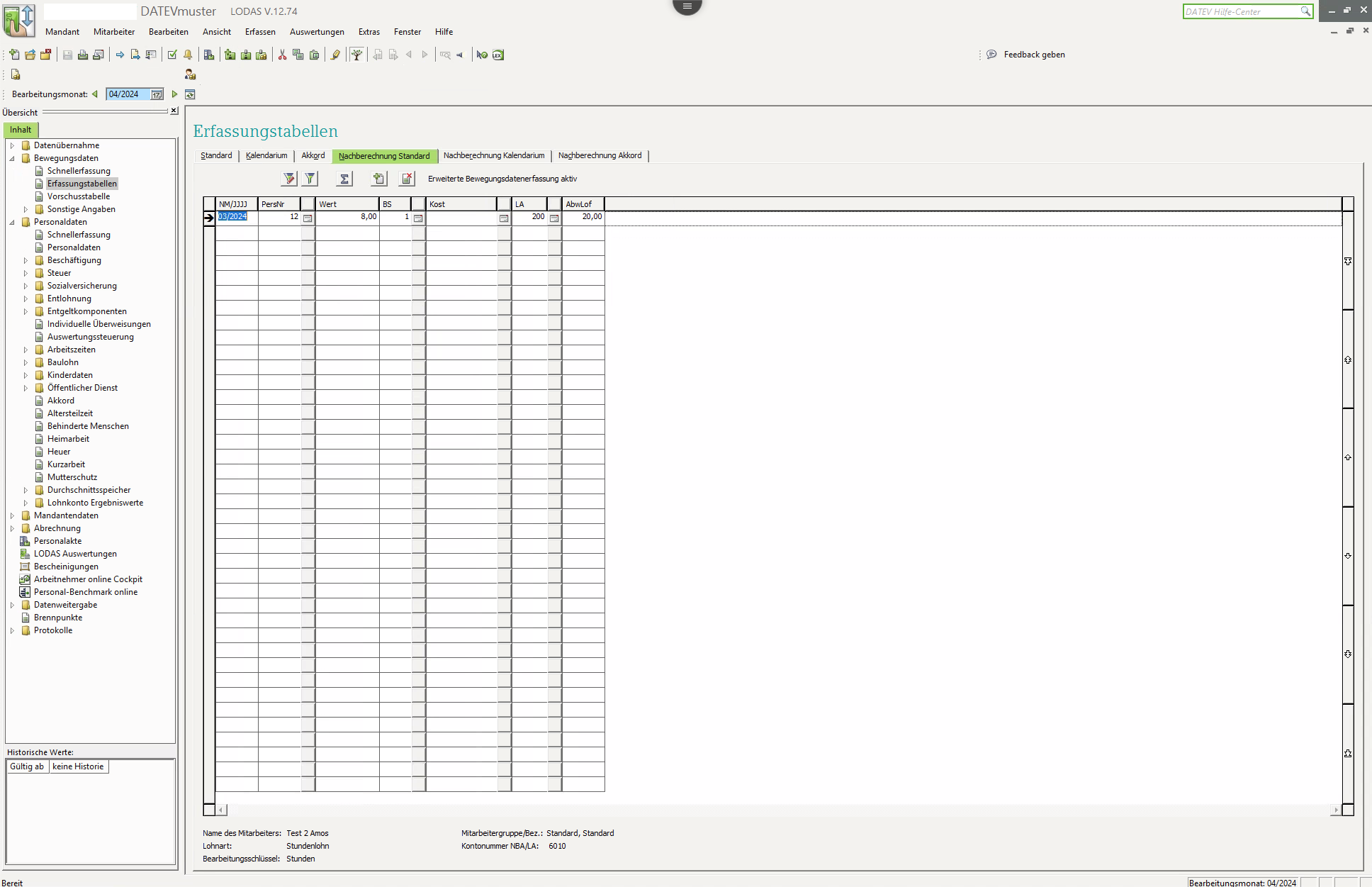Expand the Abrechnung node

12,528
